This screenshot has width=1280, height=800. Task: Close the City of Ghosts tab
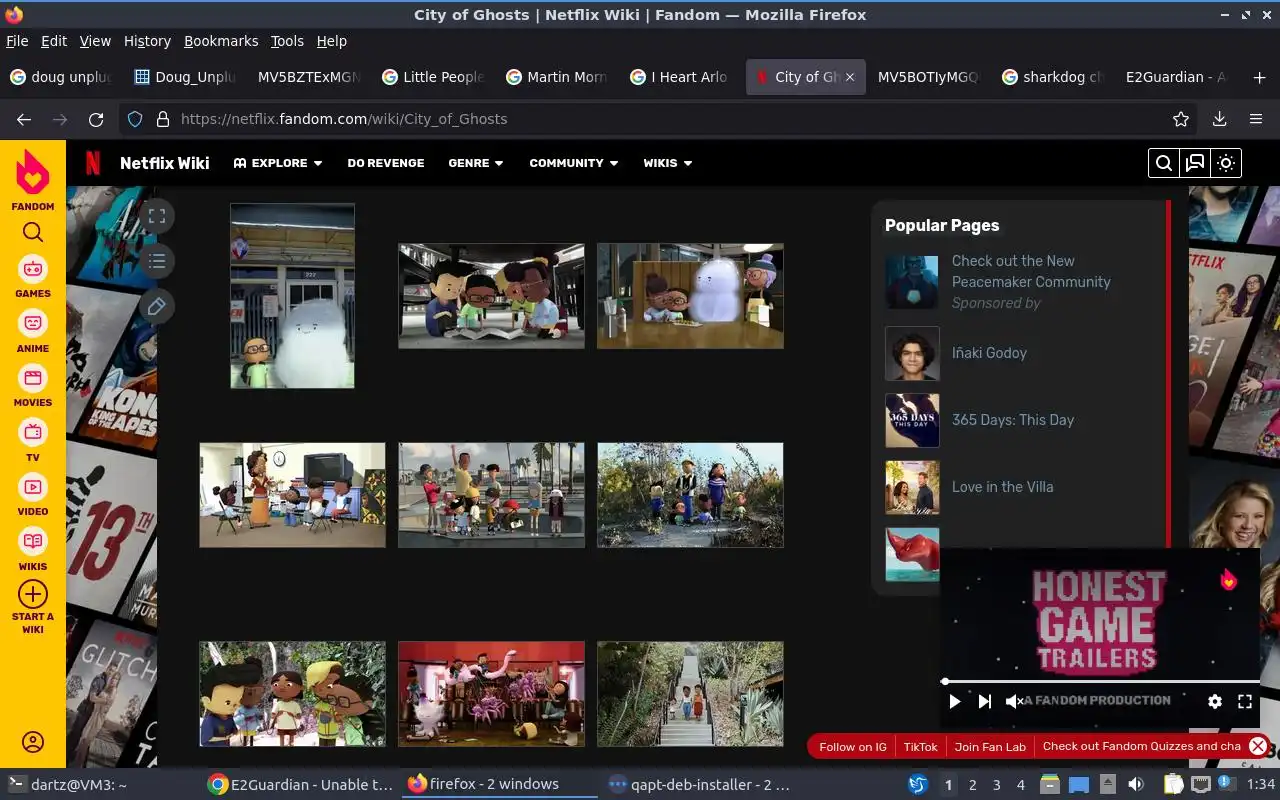click(850, 77)
